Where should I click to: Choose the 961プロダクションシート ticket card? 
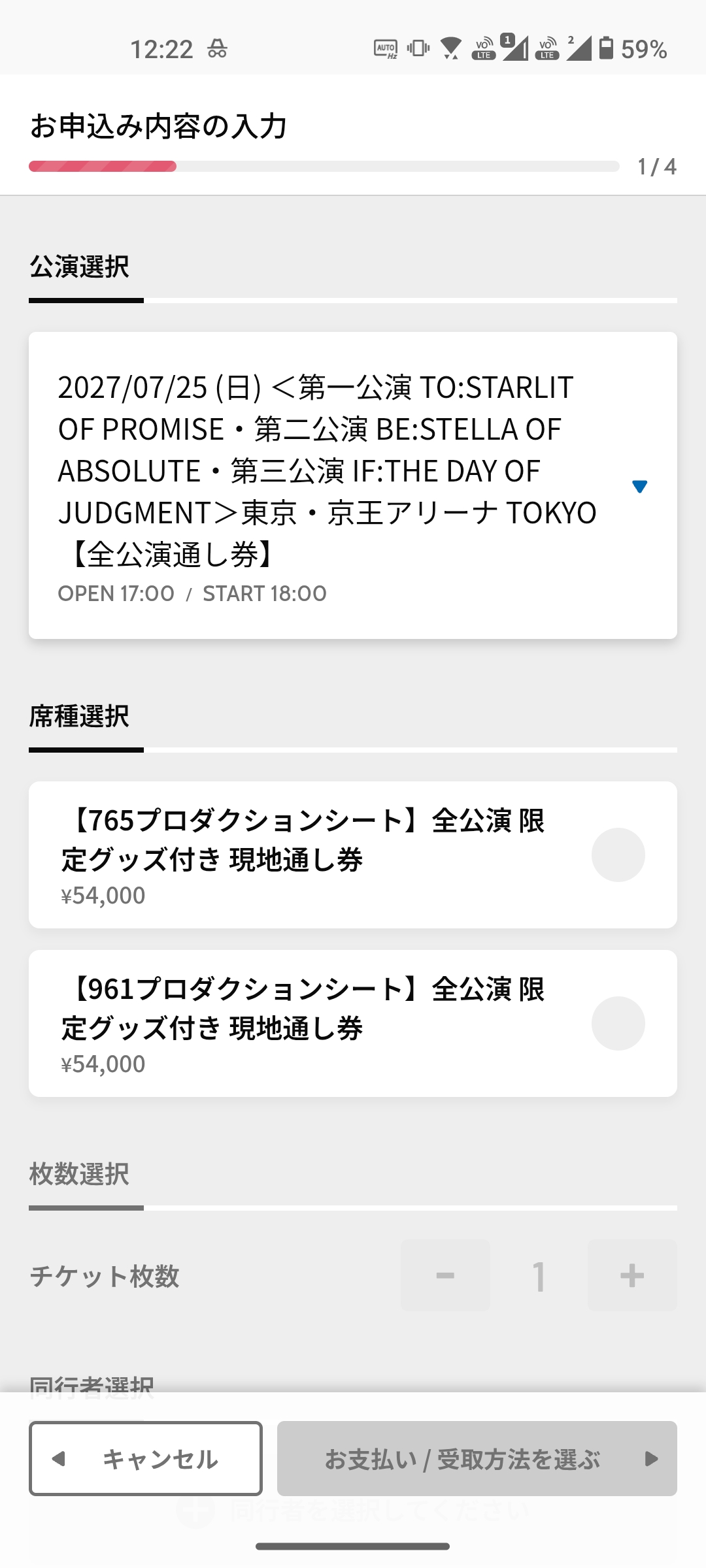(x=353, y=1023)
